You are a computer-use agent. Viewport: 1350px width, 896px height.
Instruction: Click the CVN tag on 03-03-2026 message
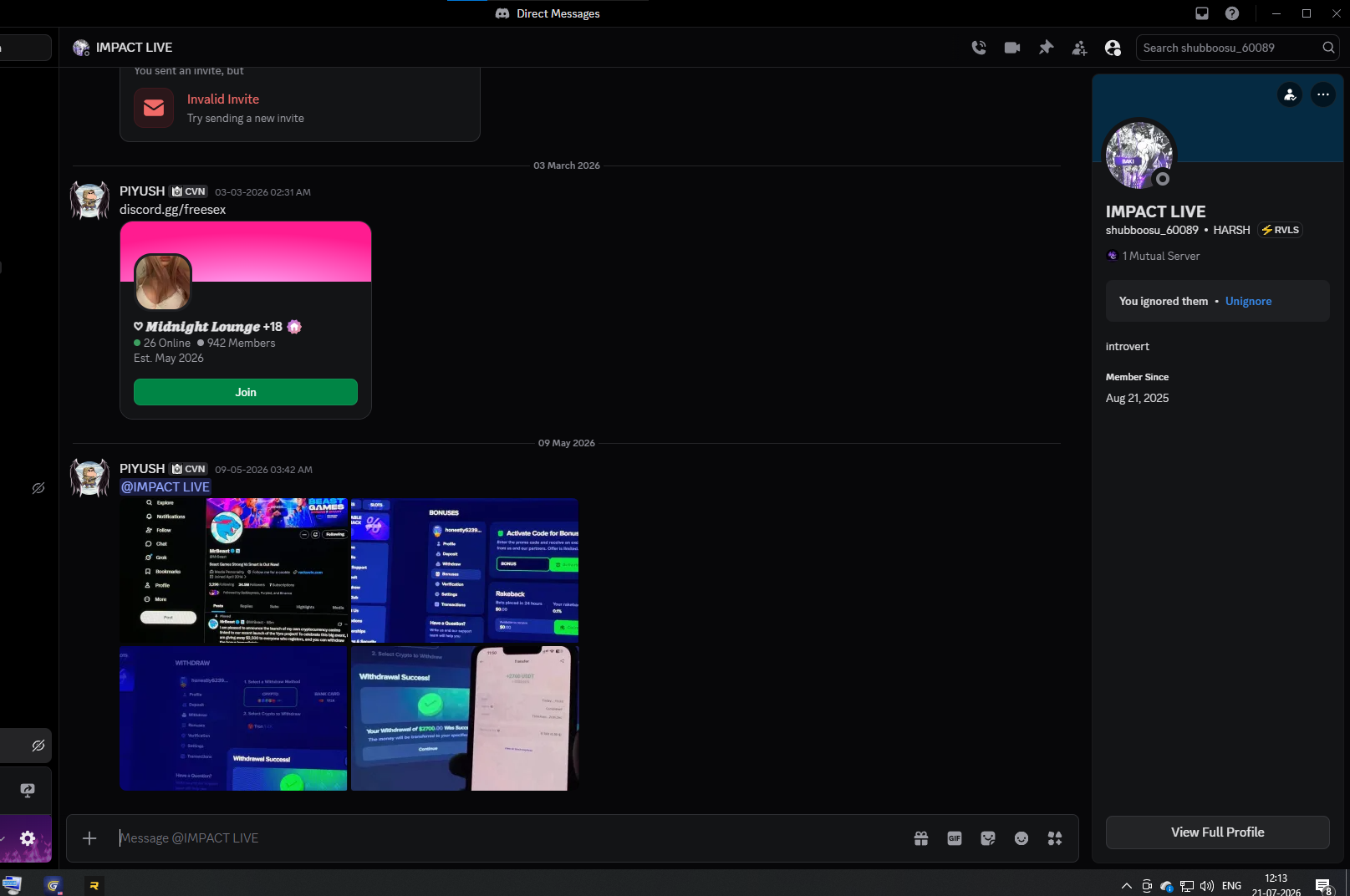point(189,191)
